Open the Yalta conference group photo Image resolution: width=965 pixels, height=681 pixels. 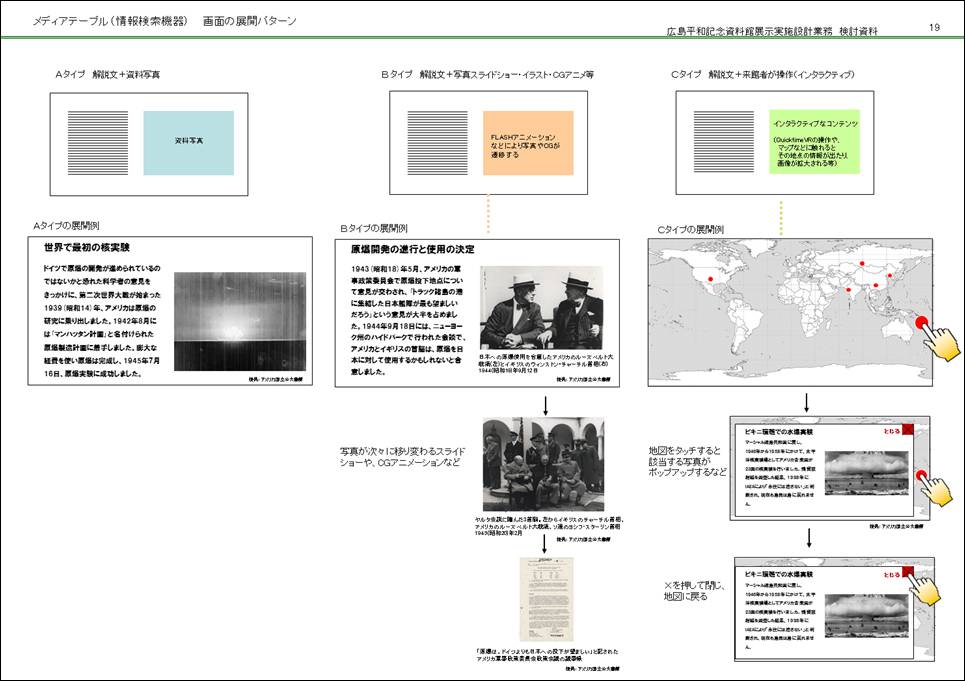point(543,464)
